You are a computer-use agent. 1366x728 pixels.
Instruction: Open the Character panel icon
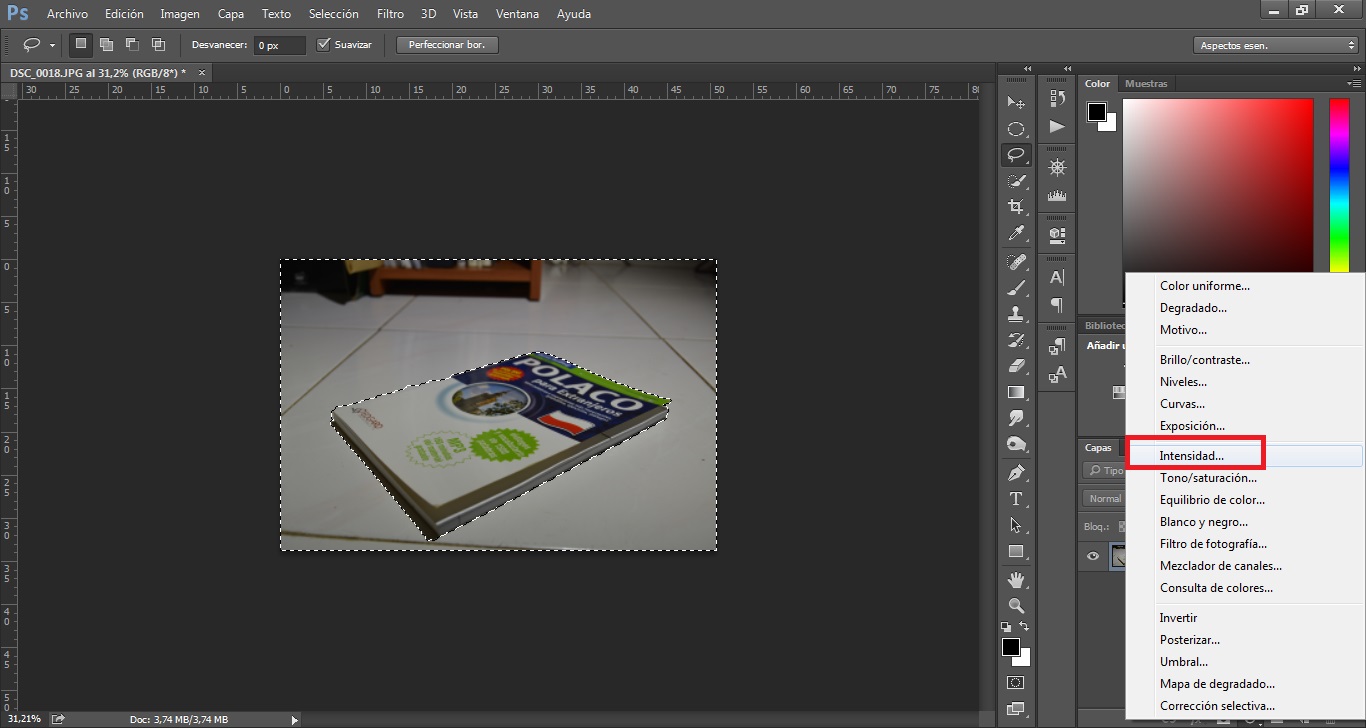tap(1057, 278)
